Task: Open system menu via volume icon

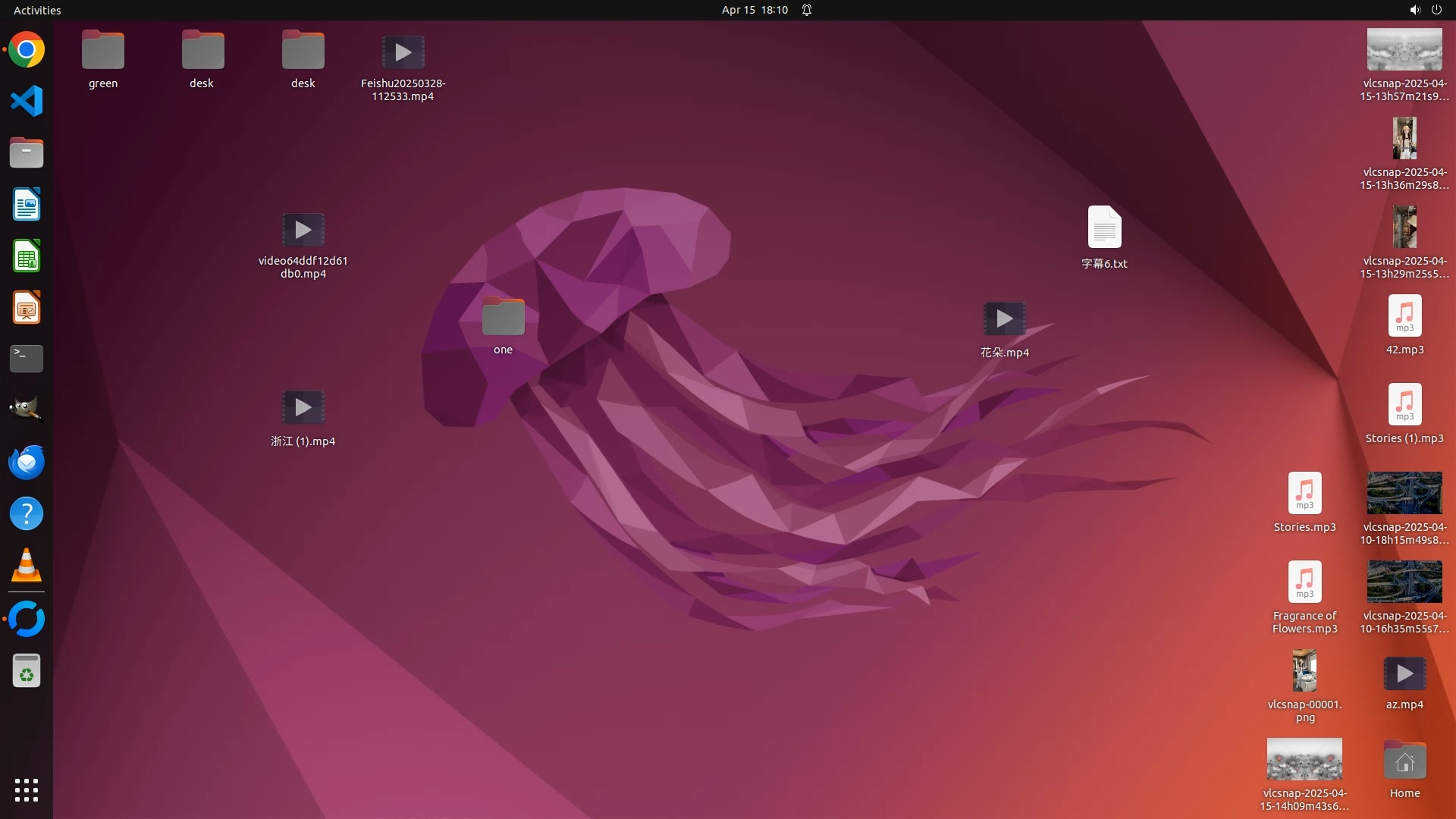Action: 1414,10
